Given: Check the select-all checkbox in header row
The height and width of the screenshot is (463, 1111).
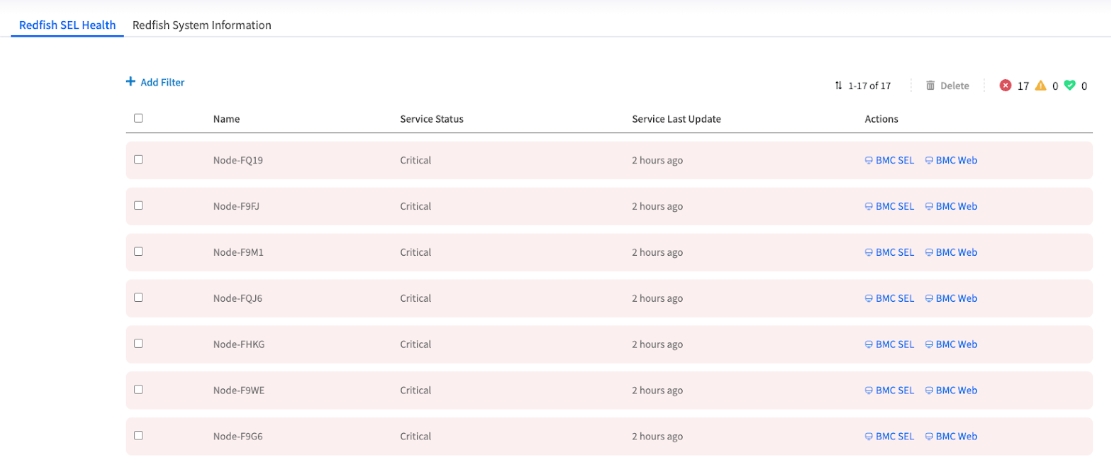Looking at the screenshot, I should click(138, 118).
